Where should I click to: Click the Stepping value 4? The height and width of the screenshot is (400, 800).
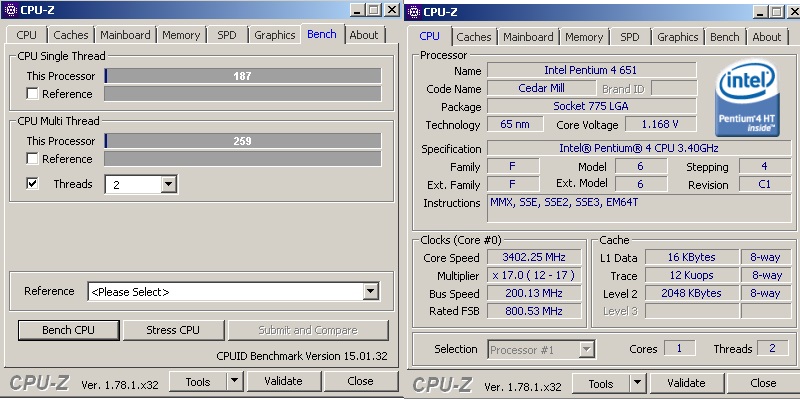pos(764,166)
